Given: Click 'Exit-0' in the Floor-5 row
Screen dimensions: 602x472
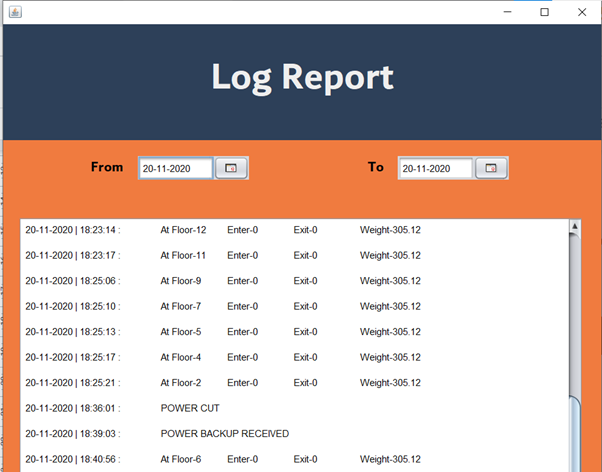Looking at the screenshot, I should click(x=306, y=332).
